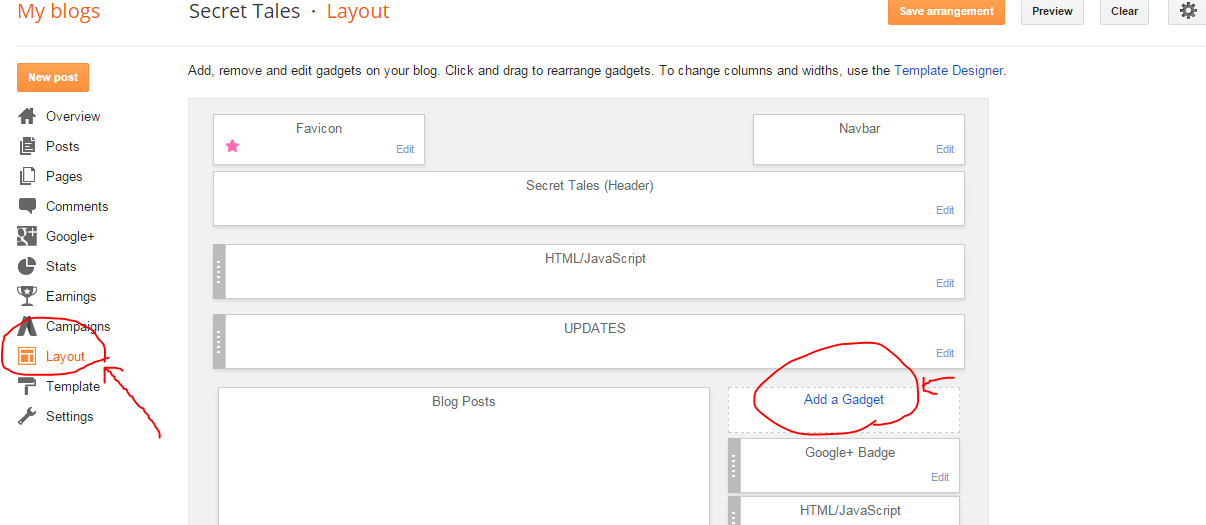Image resolution: width=1206 pixels, height=525 pixels.
Task: Open Overview in the sidebar
Action: tap(73, 116)
